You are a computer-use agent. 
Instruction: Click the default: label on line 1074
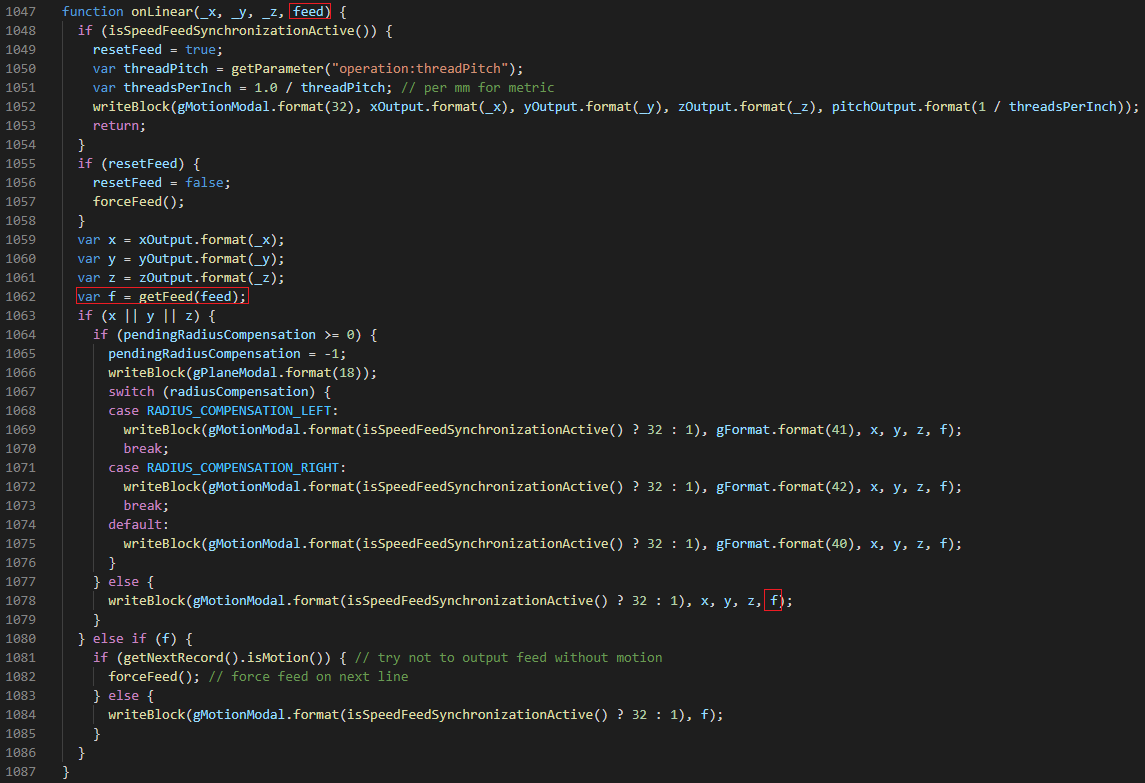point(139,524)
